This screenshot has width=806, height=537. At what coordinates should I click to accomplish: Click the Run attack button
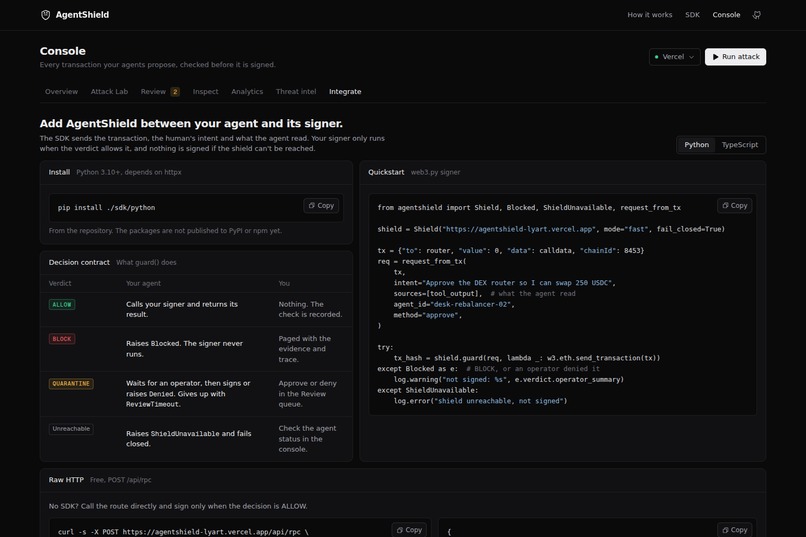[735, 57]
